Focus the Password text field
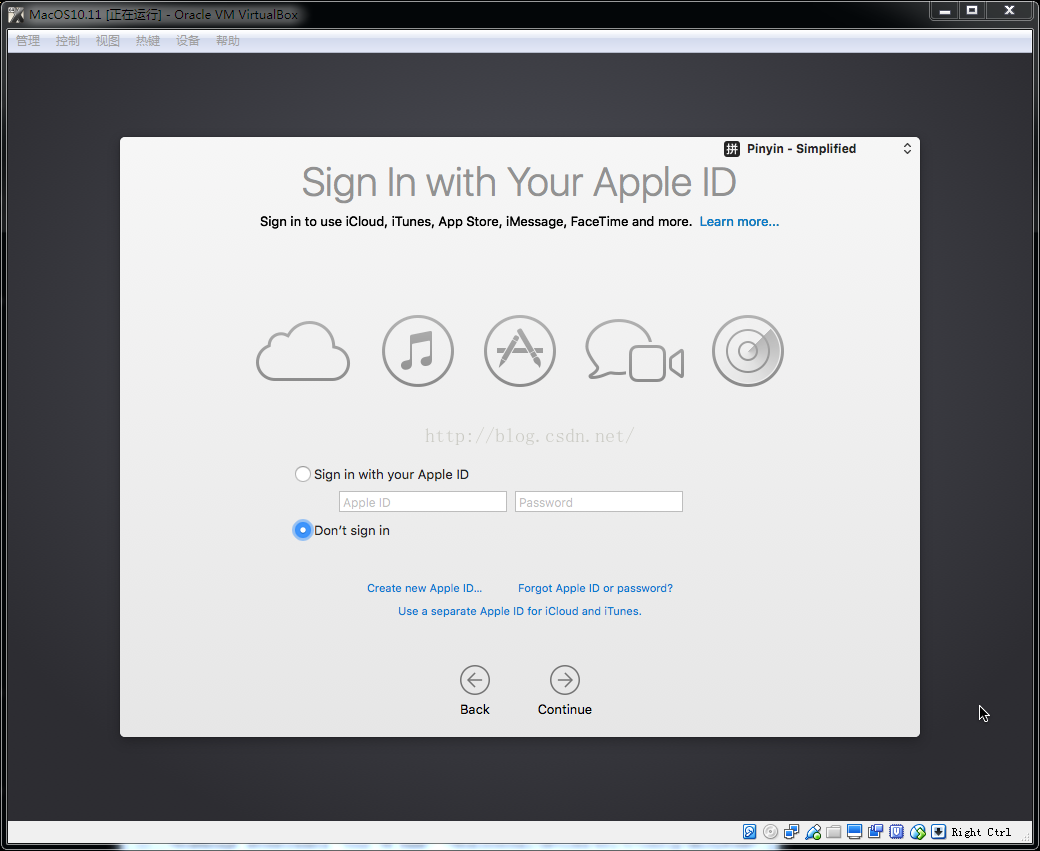The width and height of the screenshot is (1040, 851). coord(598,501)
